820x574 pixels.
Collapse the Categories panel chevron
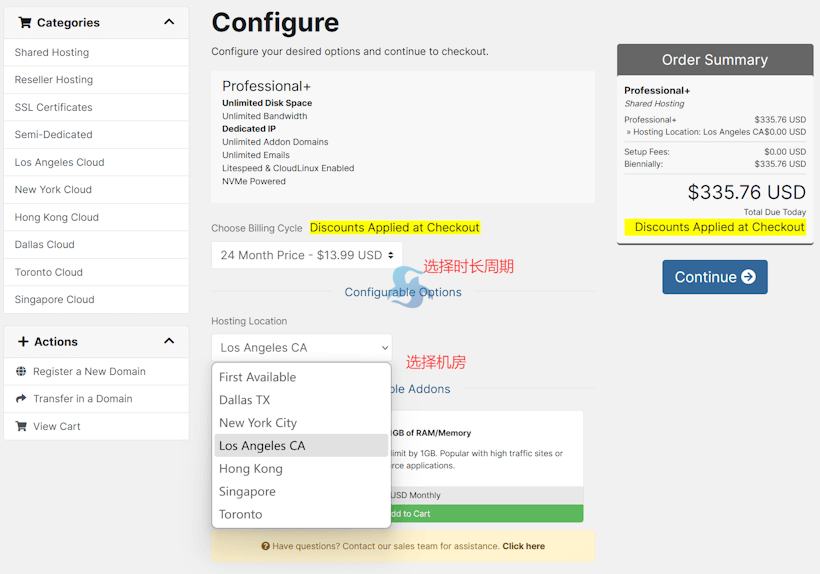click(x=169, y=22)
